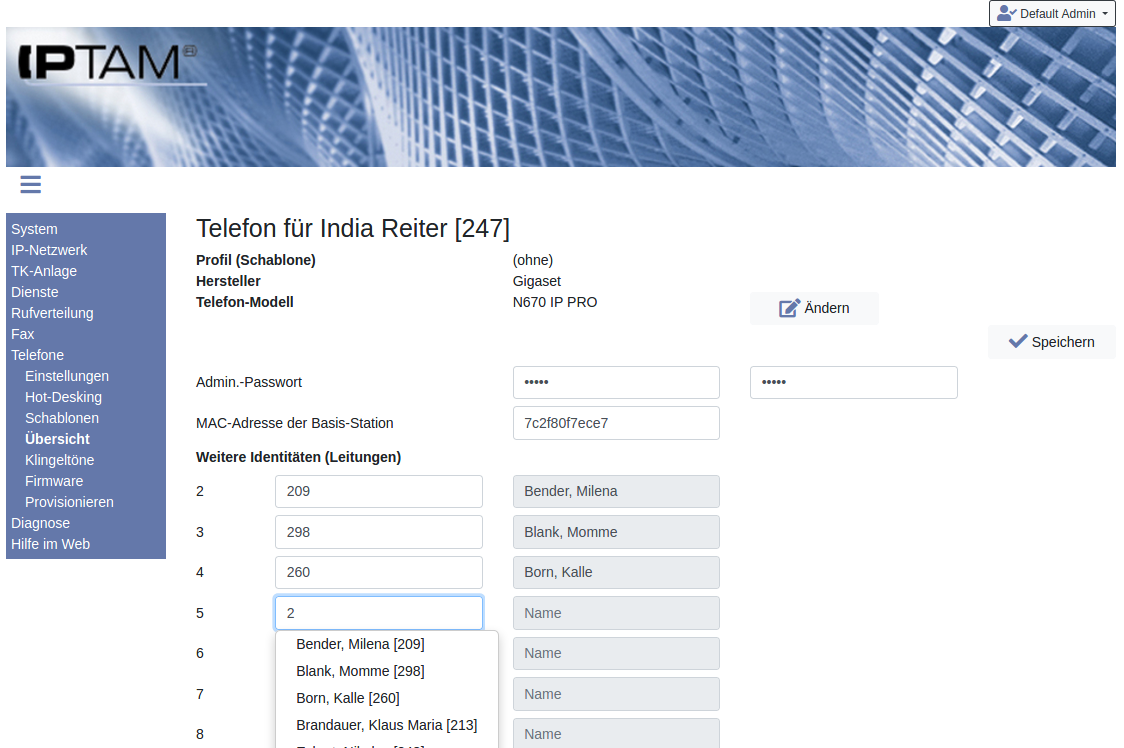The height and width of the screenshot is (748, 1124).
Task: Open the Klingeltöne submenu entry
Action: tap(59, 460)
